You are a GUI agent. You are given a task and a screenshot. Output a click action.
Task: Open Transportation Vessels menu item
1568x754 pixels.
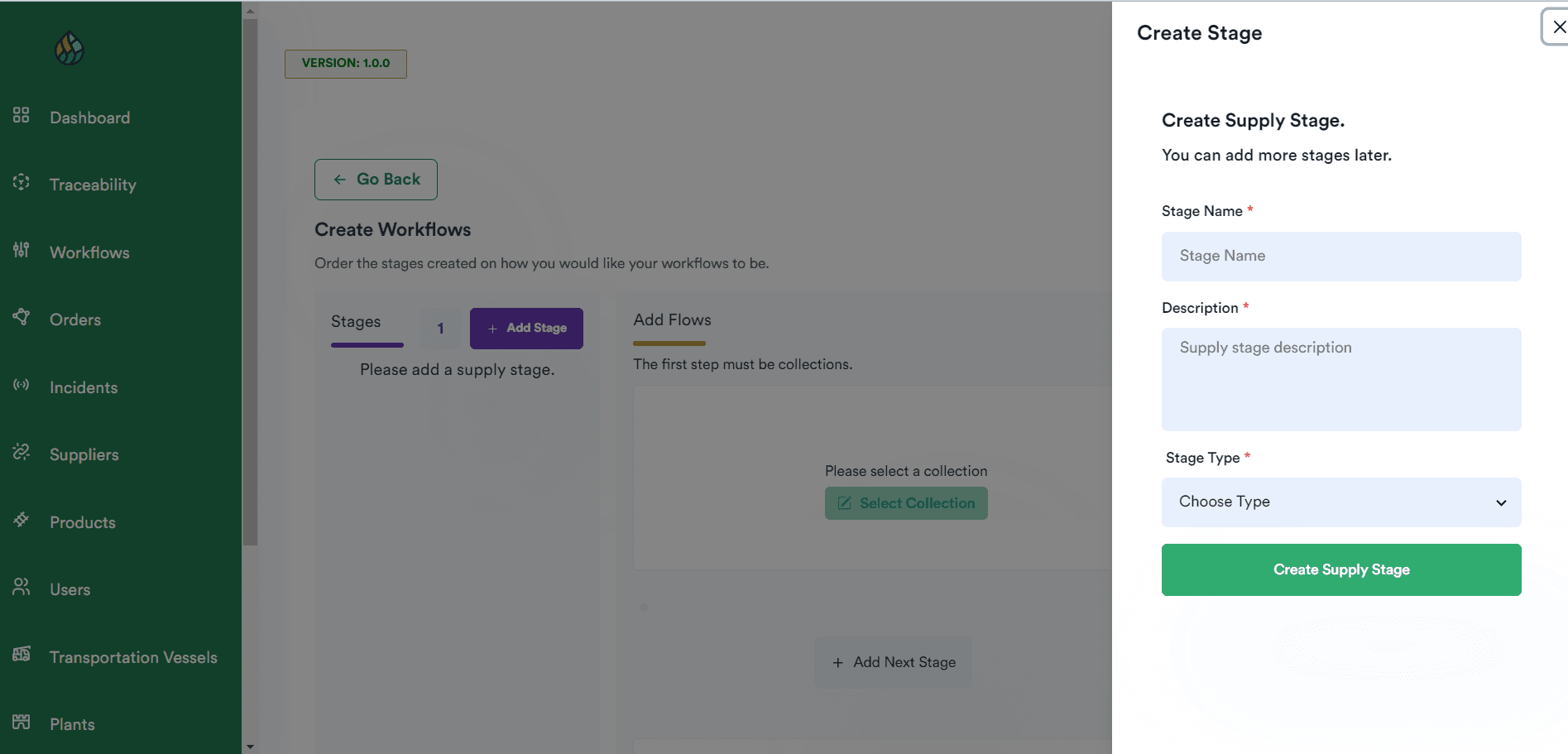132,657
